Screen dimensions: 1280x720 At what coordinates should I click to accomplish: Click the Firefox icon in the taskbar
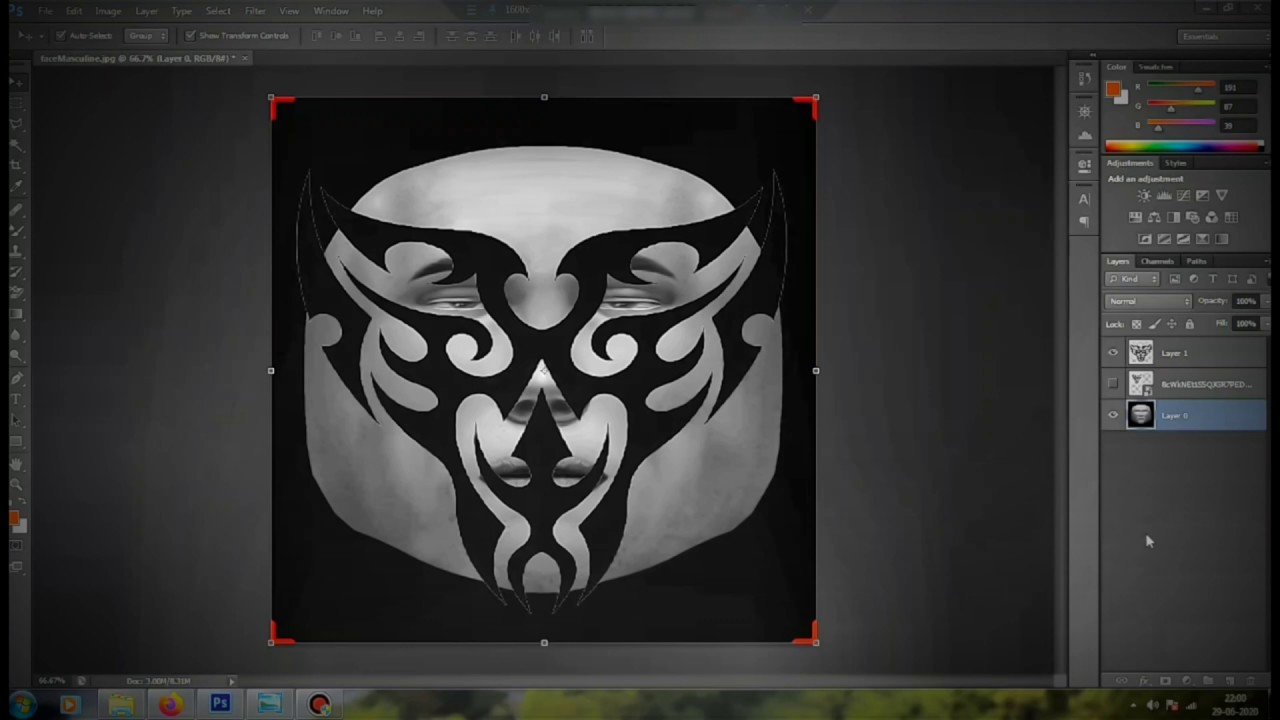(170, 705)
